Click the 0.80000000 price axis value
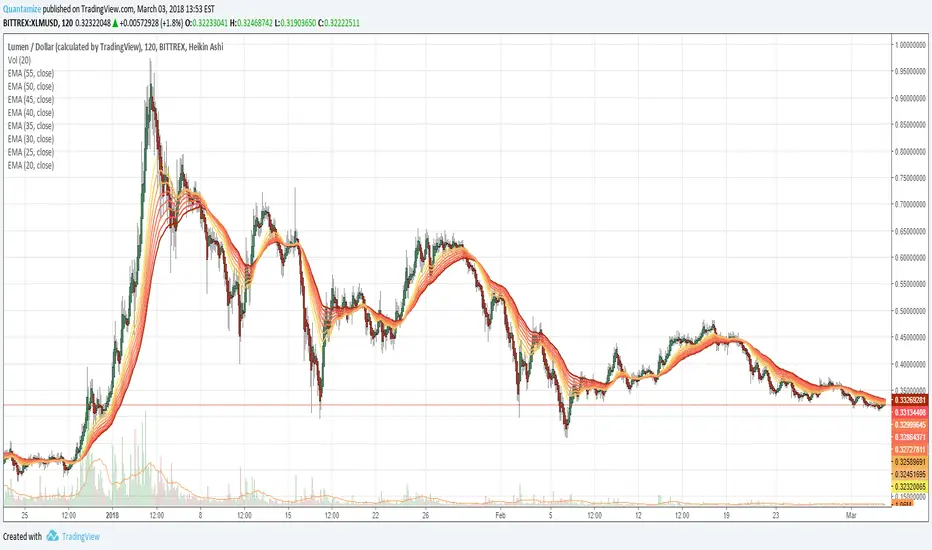The image size is (932, 550). pyautogui.click(x=911, y=151)
